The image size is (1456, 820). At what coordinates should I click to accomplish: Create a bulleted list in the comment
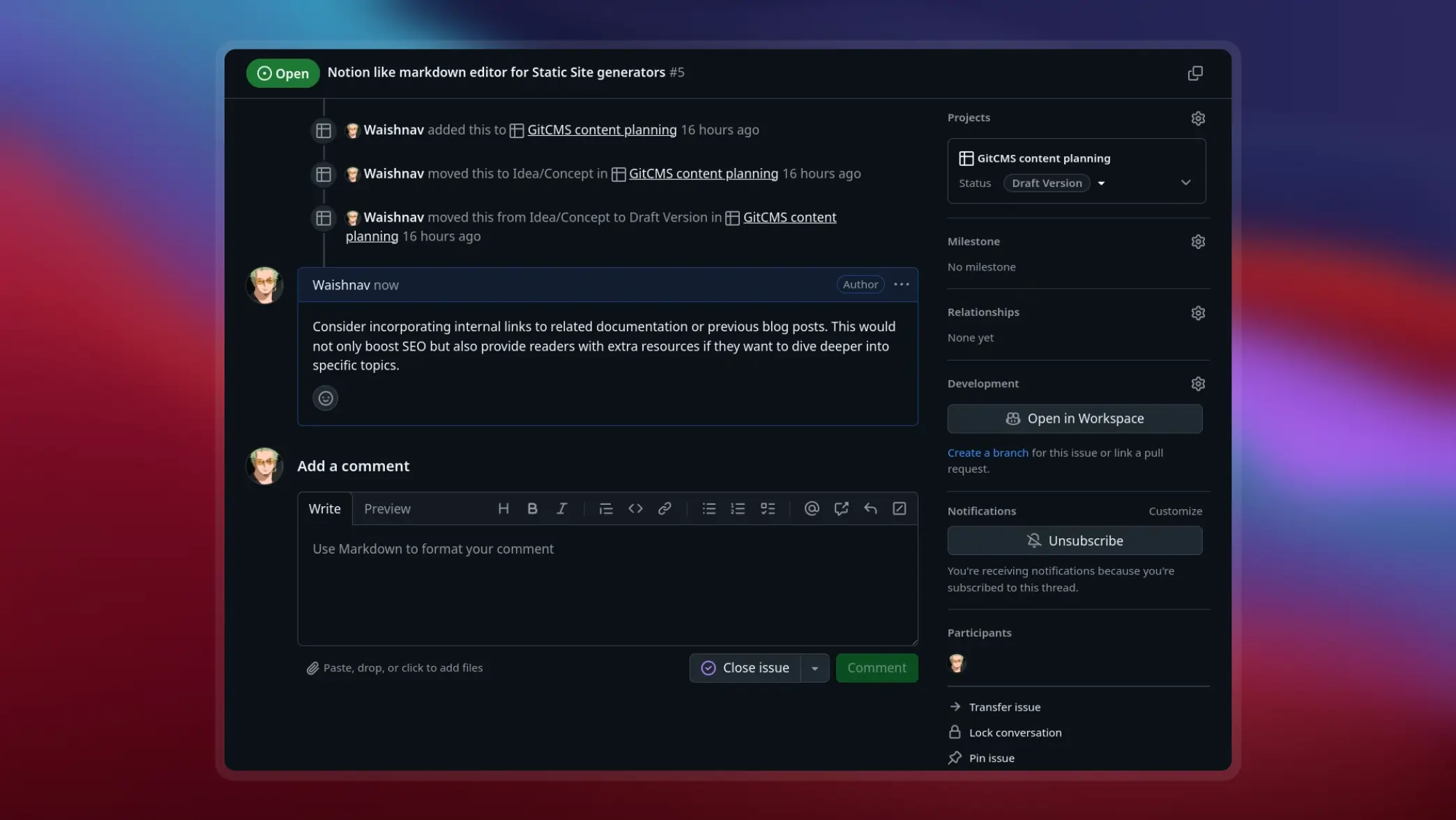point(708,508)
